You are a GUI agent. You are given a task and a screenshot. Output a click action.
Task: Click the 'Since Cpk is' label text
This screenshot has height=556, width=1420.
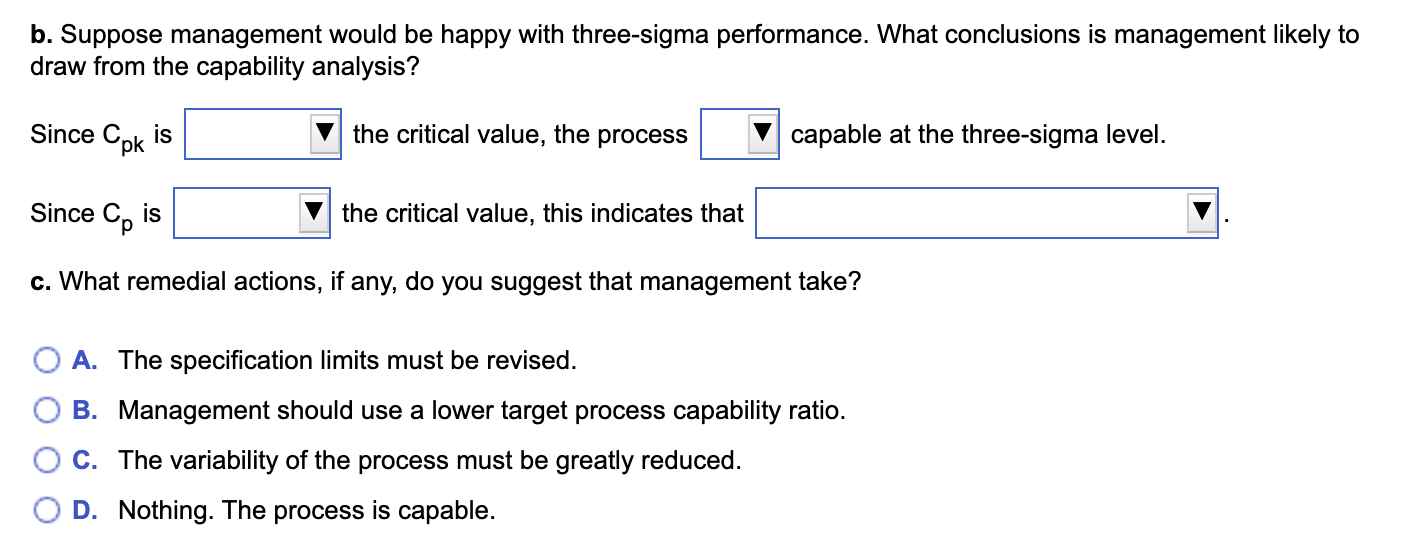(100, 135)
